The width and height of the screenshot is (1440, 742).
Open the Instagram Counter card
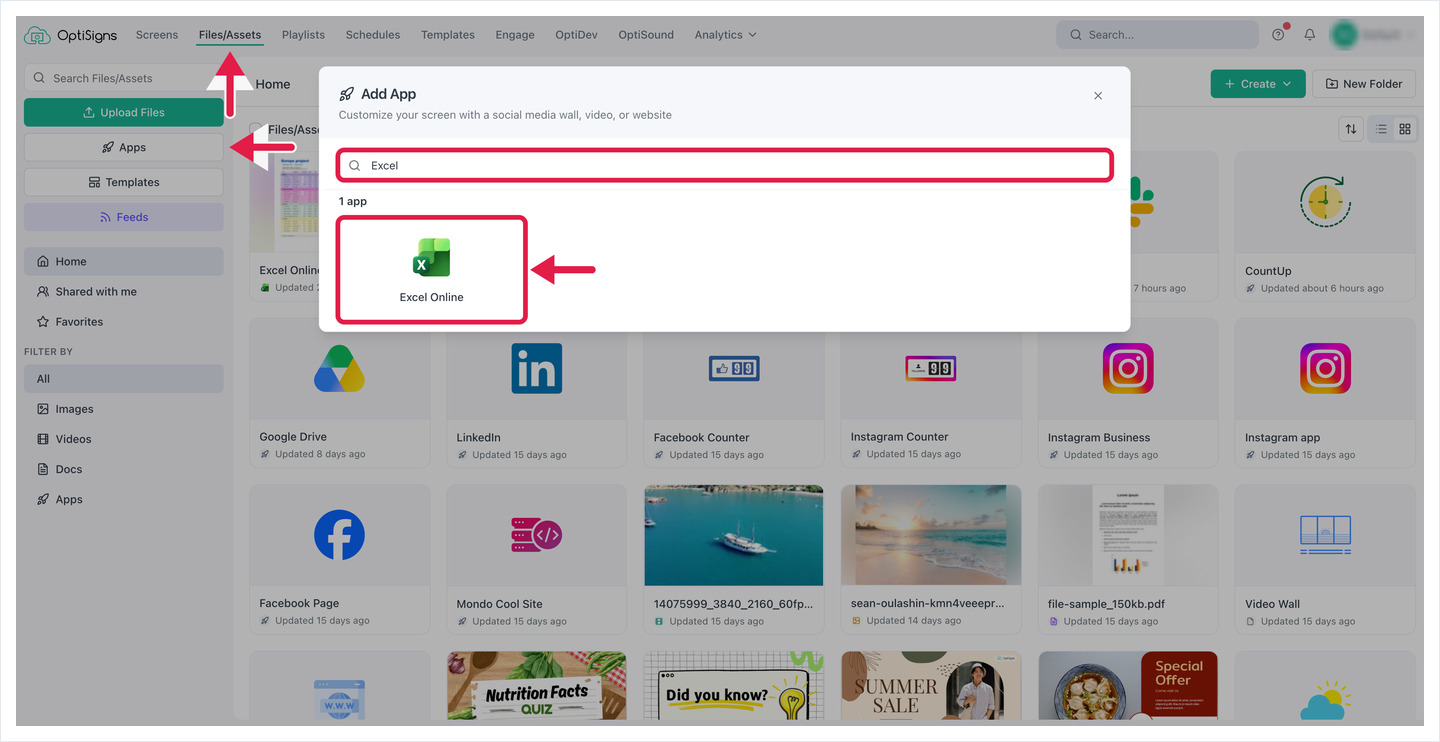[x=931, y=393]
